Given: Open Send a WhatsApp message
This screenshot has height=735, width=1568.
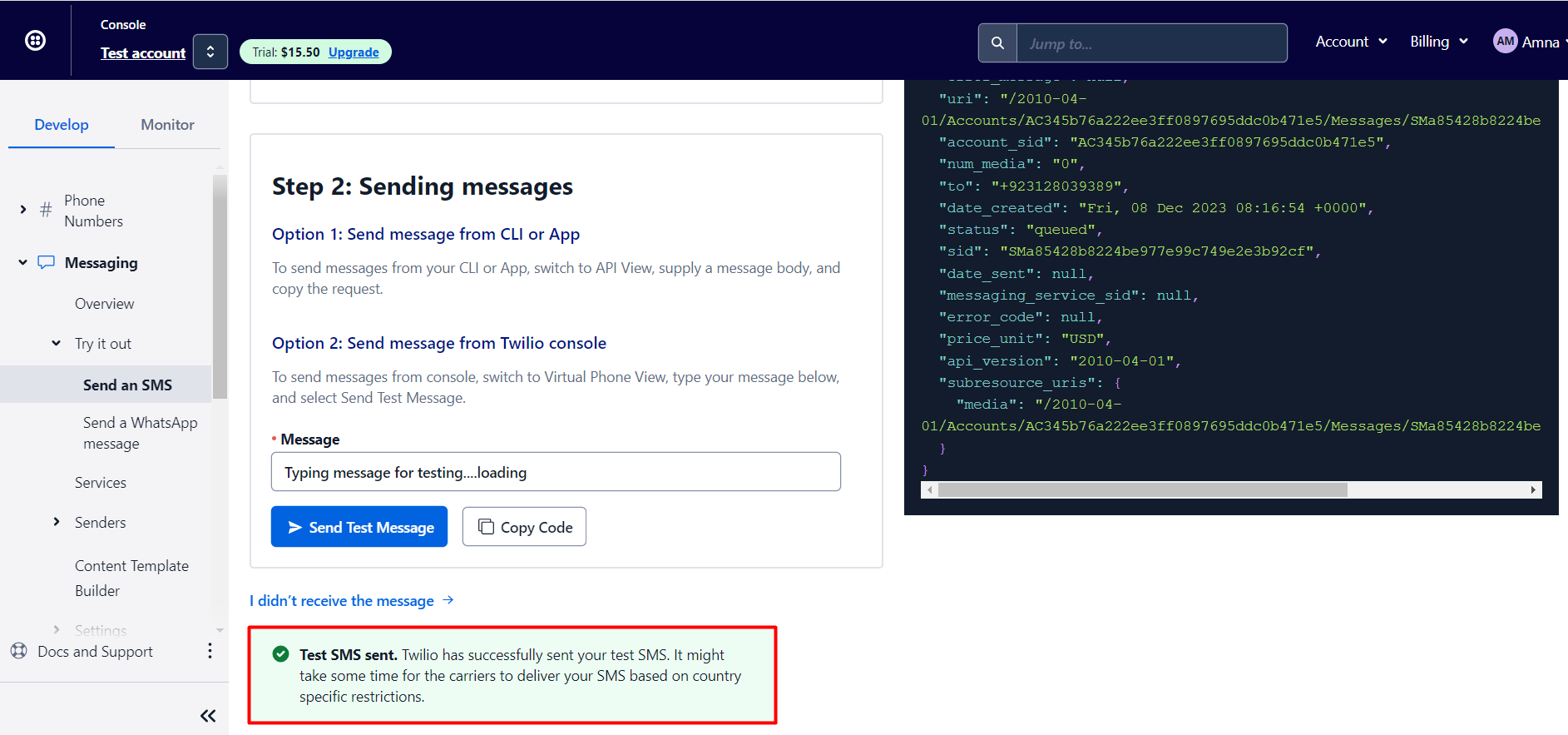Looking at the screenshot, I should (x=140, y=433).
